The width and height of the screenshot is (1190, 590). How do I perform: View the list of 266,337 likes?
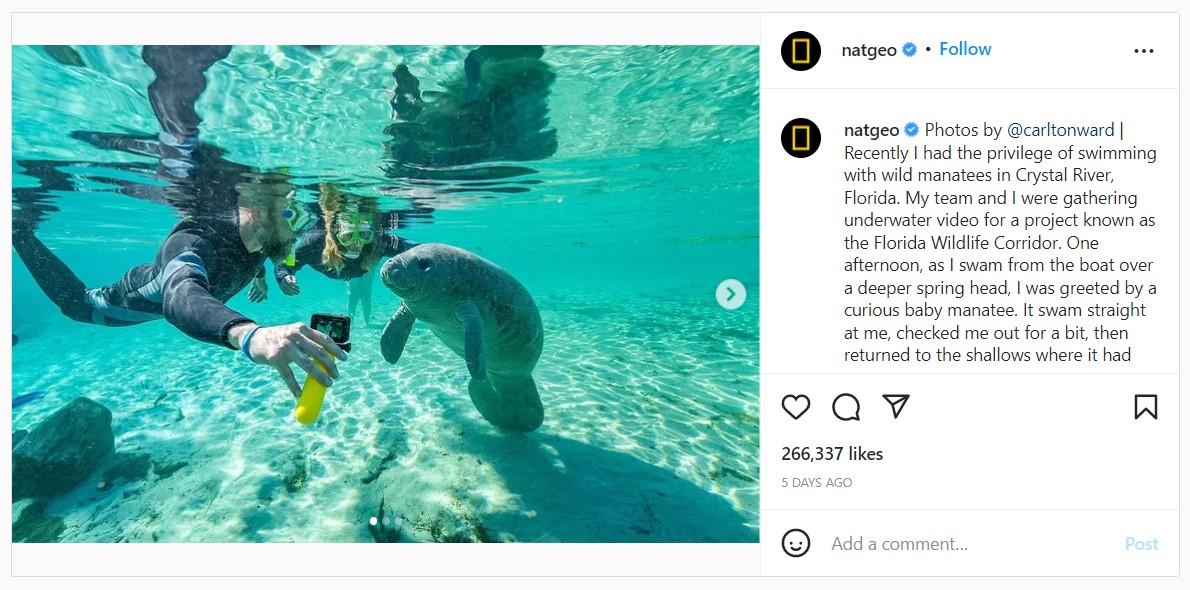832,454
